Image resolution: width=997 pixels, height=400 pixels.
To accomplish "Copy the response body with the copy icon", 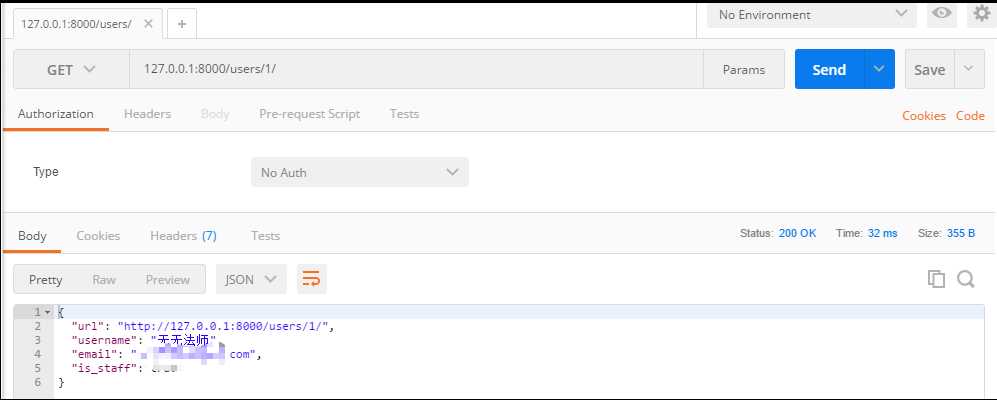I will [x=936, y=279].
